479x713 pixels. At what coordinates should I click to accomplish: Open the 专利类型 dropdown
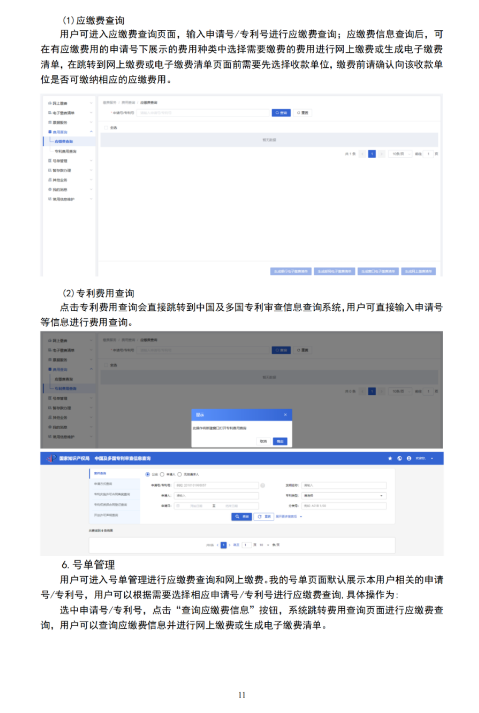coord(344,496)
